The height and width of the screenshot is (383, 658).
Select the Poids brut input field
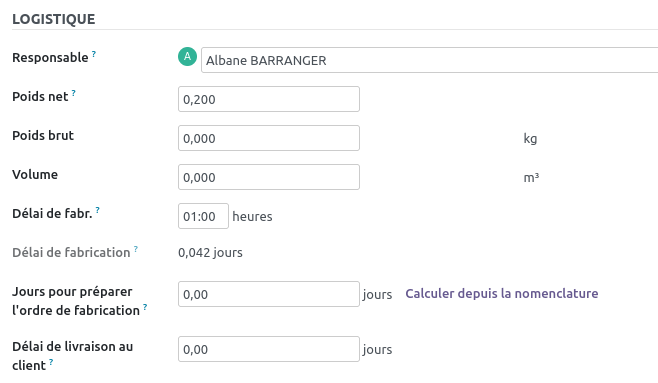tap(269, 138)
